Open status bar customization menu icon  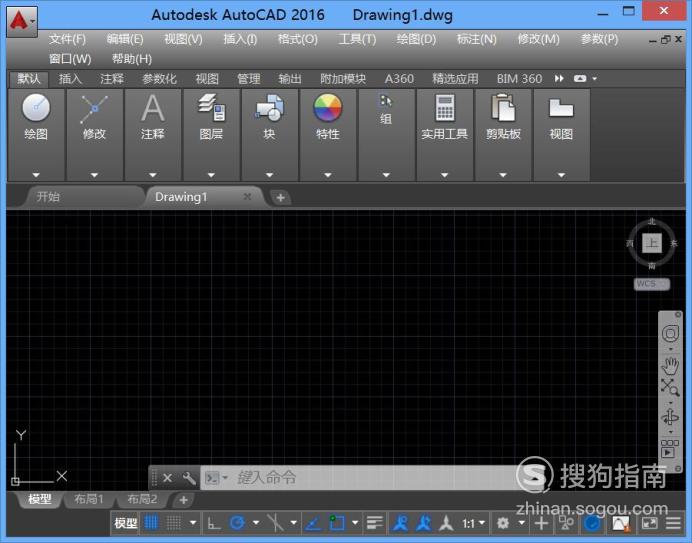click(673, 524)
